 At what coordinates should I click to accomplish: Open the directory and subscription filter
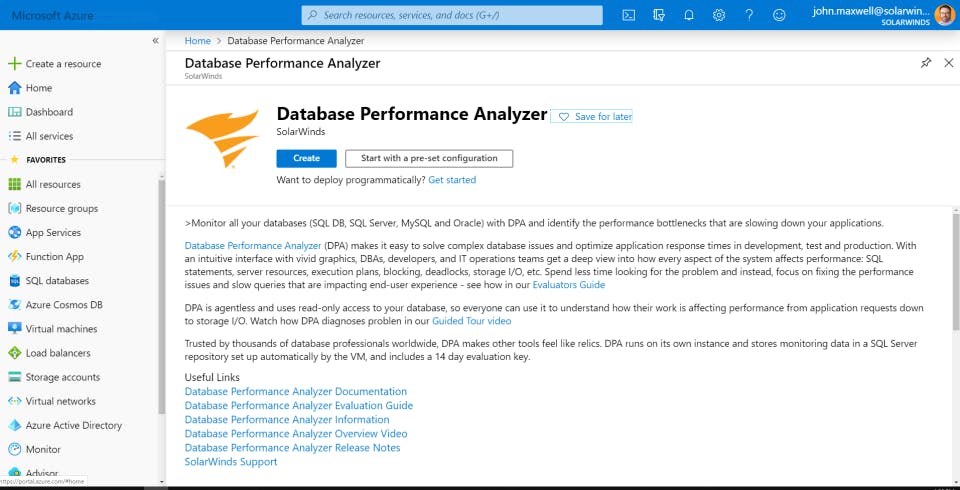coord(658,15)
